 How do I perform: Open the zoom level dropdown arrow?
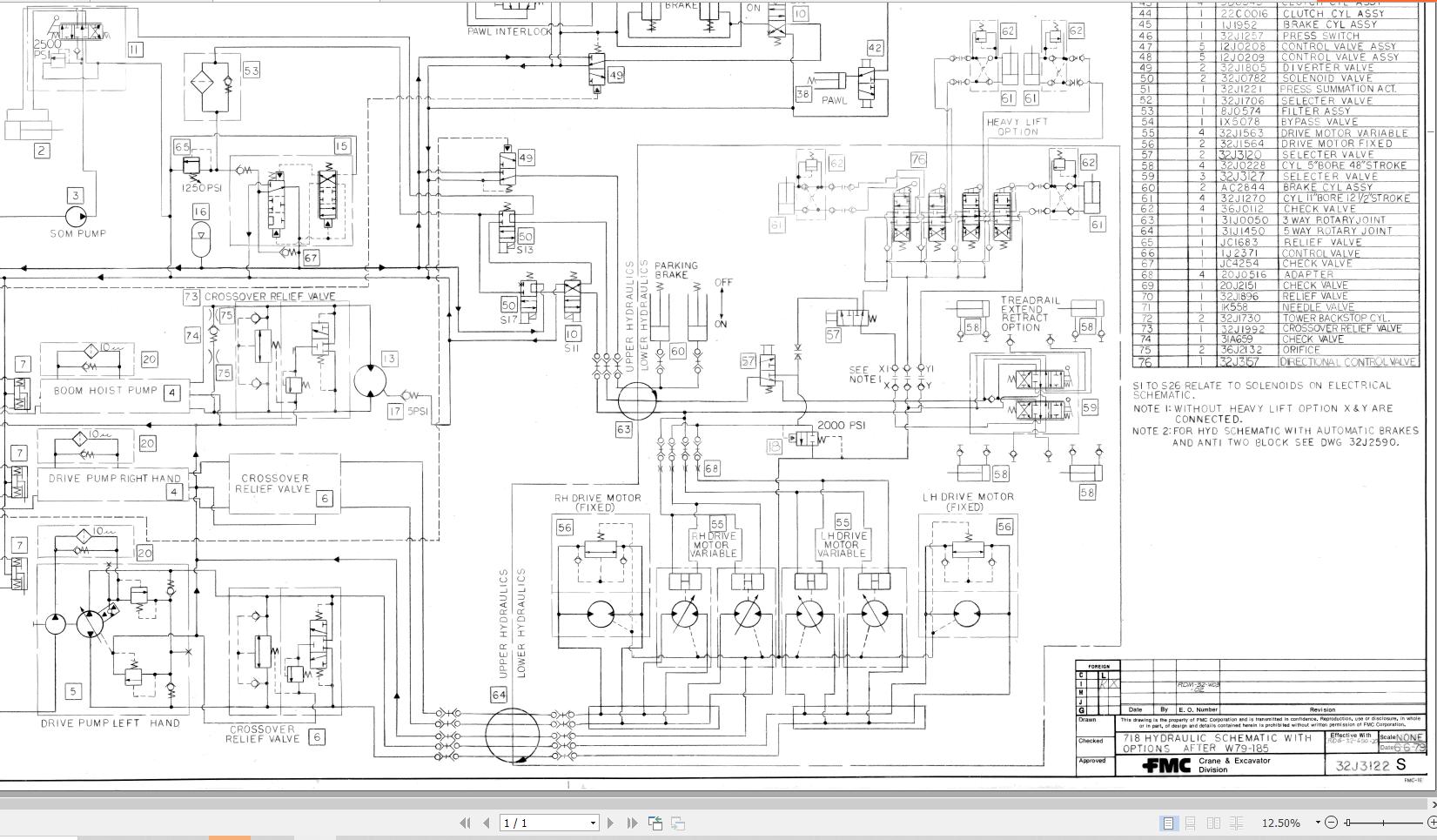1318,823
